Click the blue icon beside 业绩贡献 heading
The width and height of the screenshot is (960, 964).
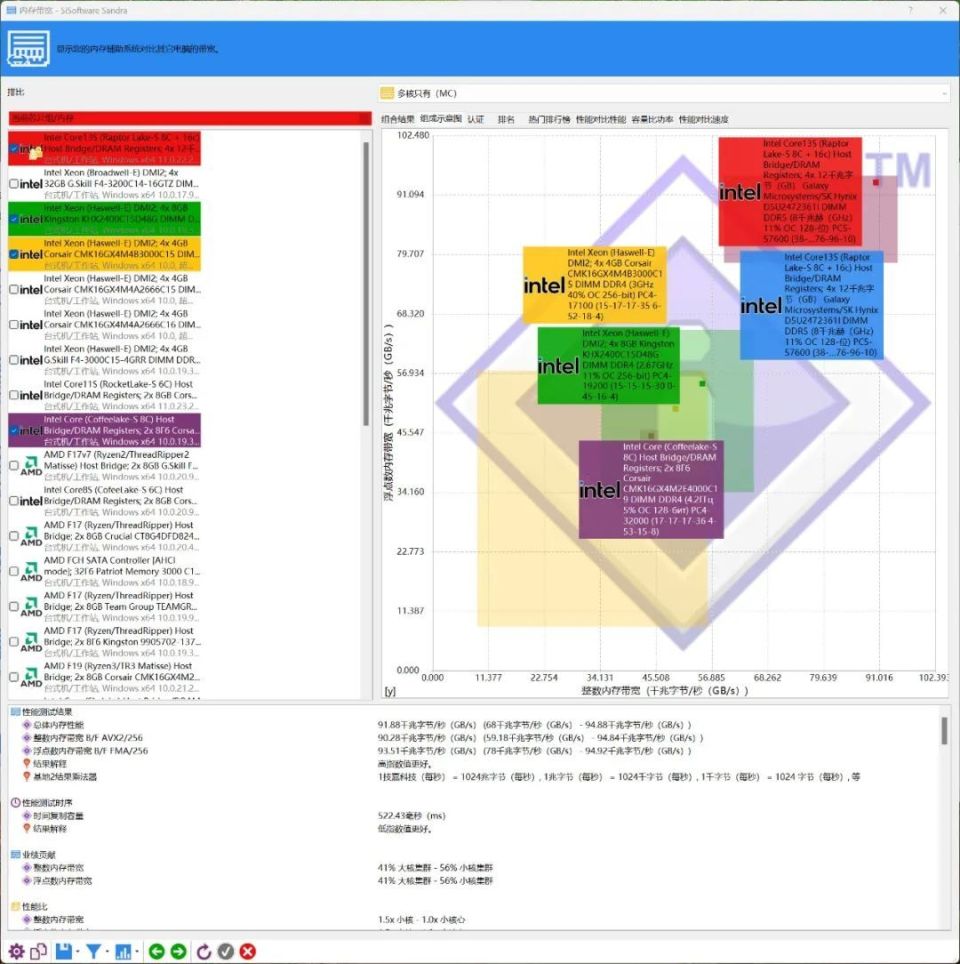click(x=16, y=855)
